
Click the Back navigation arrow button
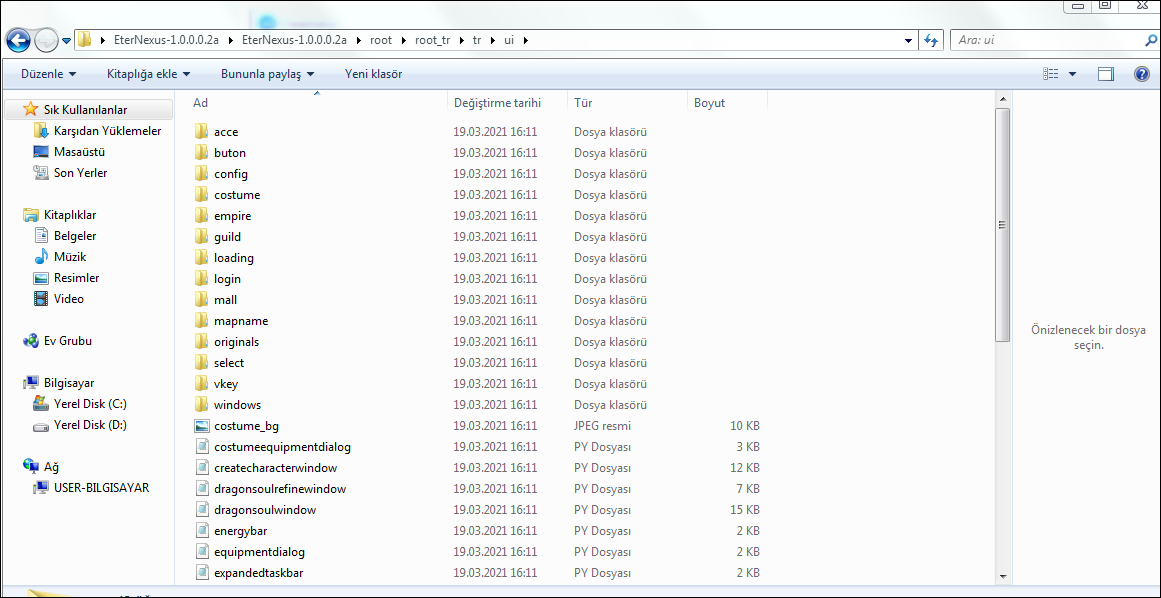tap(18, 40)
